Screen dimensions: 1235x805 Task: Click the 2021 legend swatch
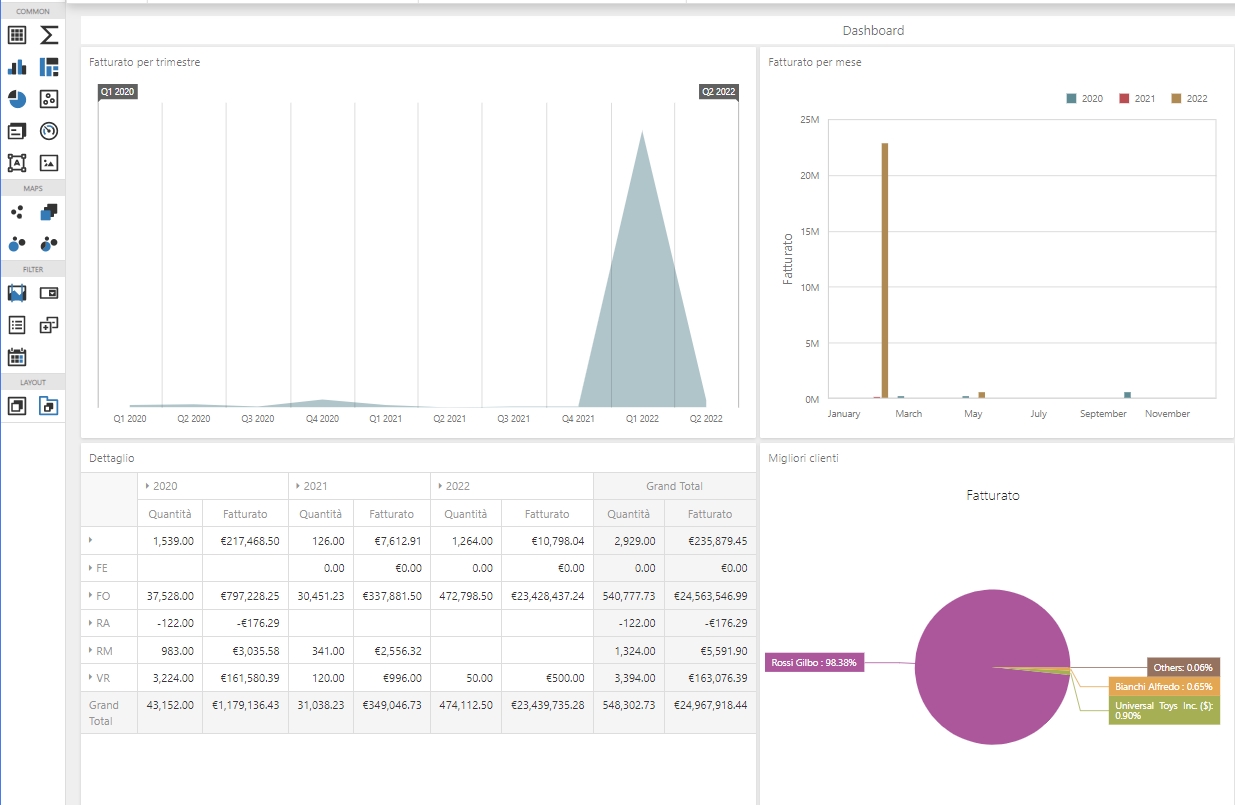pyautogui.click(x=1124, y=99)
